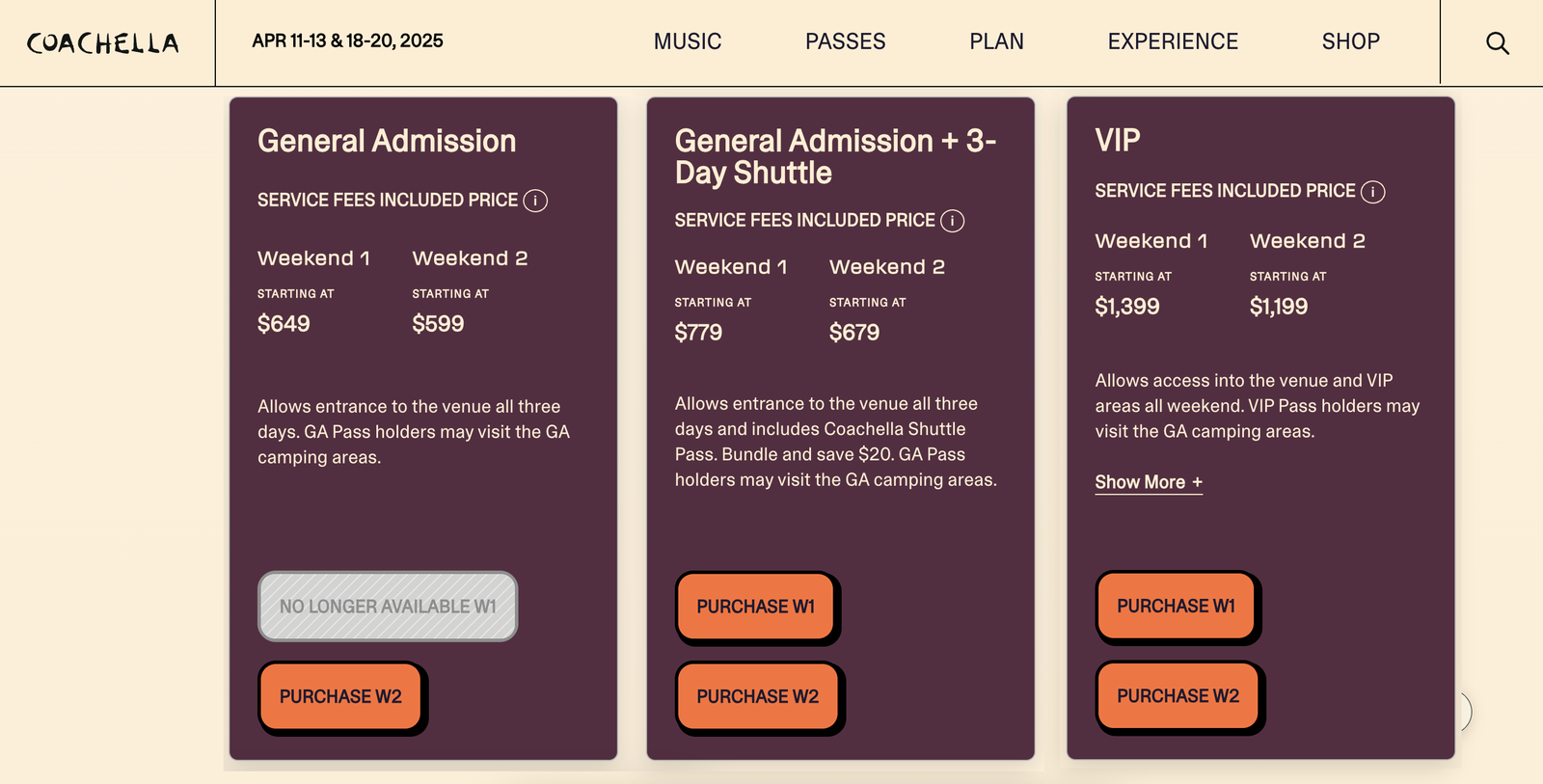Screen dimensions: 1543x784
Task: Open the SHOP menu
Action: coord(1350,41)
